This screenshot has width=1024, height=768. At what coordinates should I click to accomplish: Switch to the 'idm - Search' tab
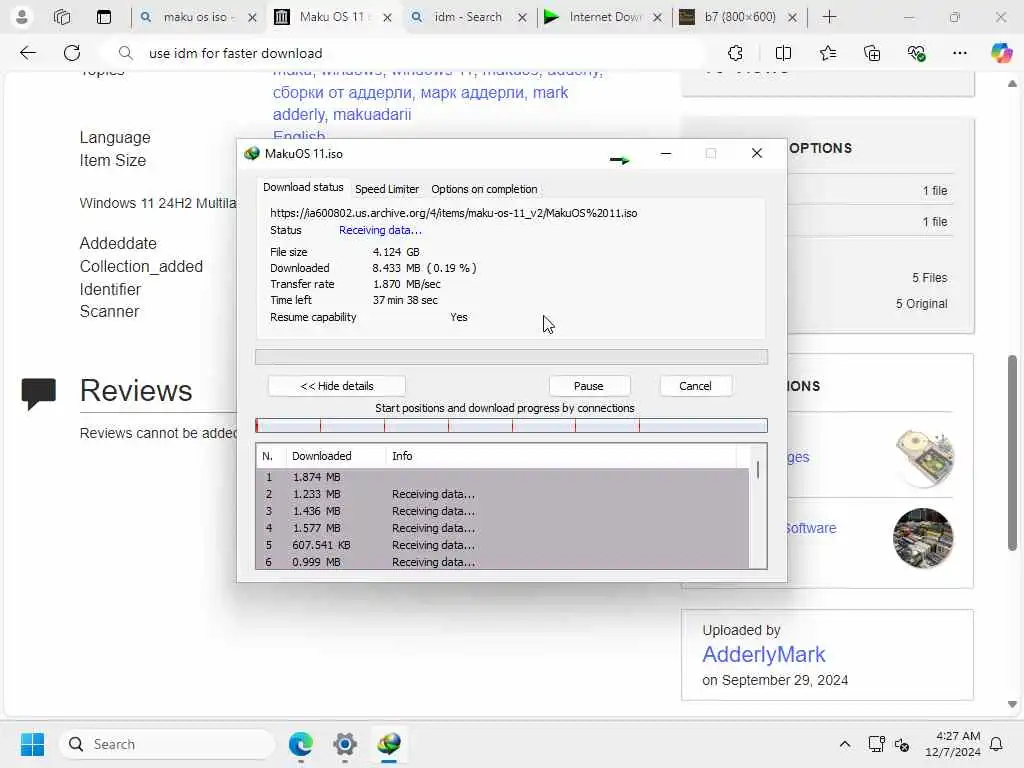point(468,17)
